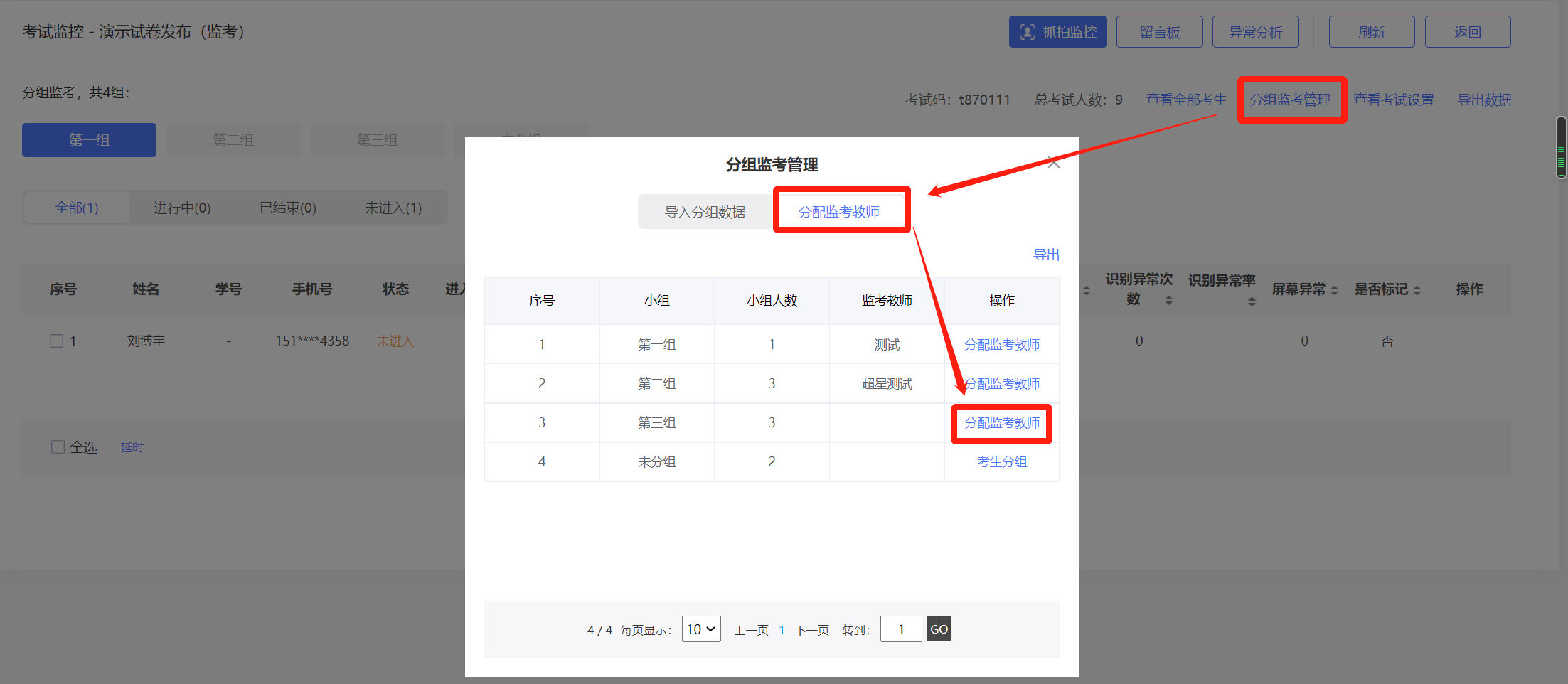The width and height of the screenshot is (1568, 684).
Task: Select the 第一组 group tab
Action: tap(89, 140)
